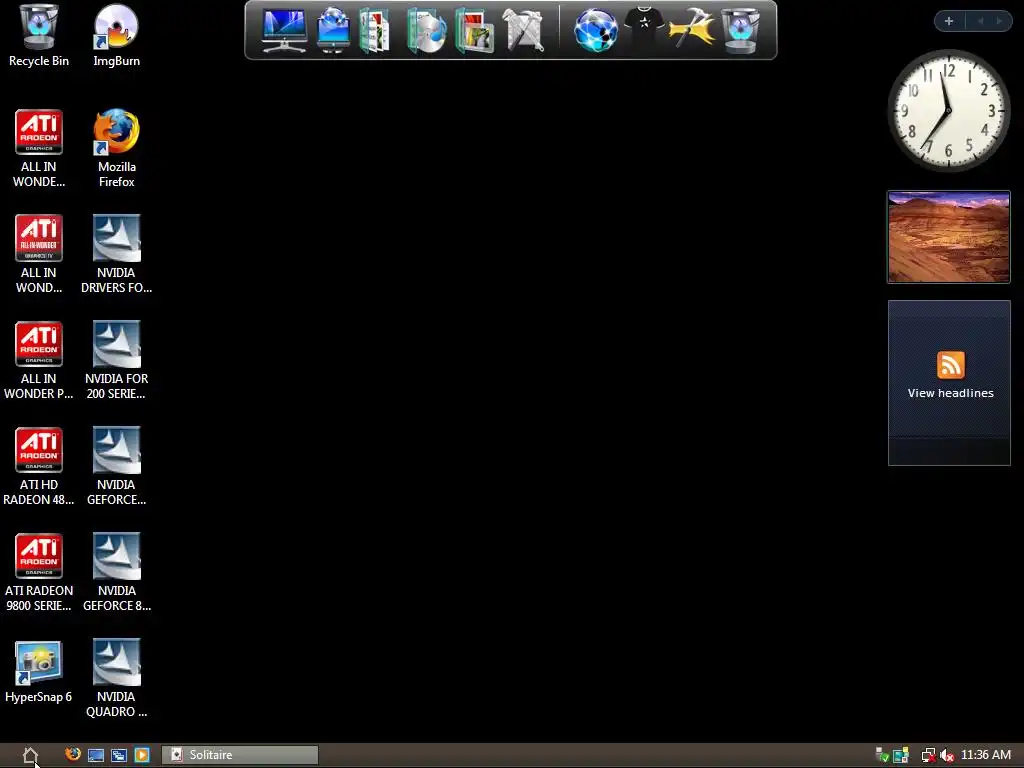The image size is (1024, 768).
Task: Click the house-shaped Start button
Action: 30,756
